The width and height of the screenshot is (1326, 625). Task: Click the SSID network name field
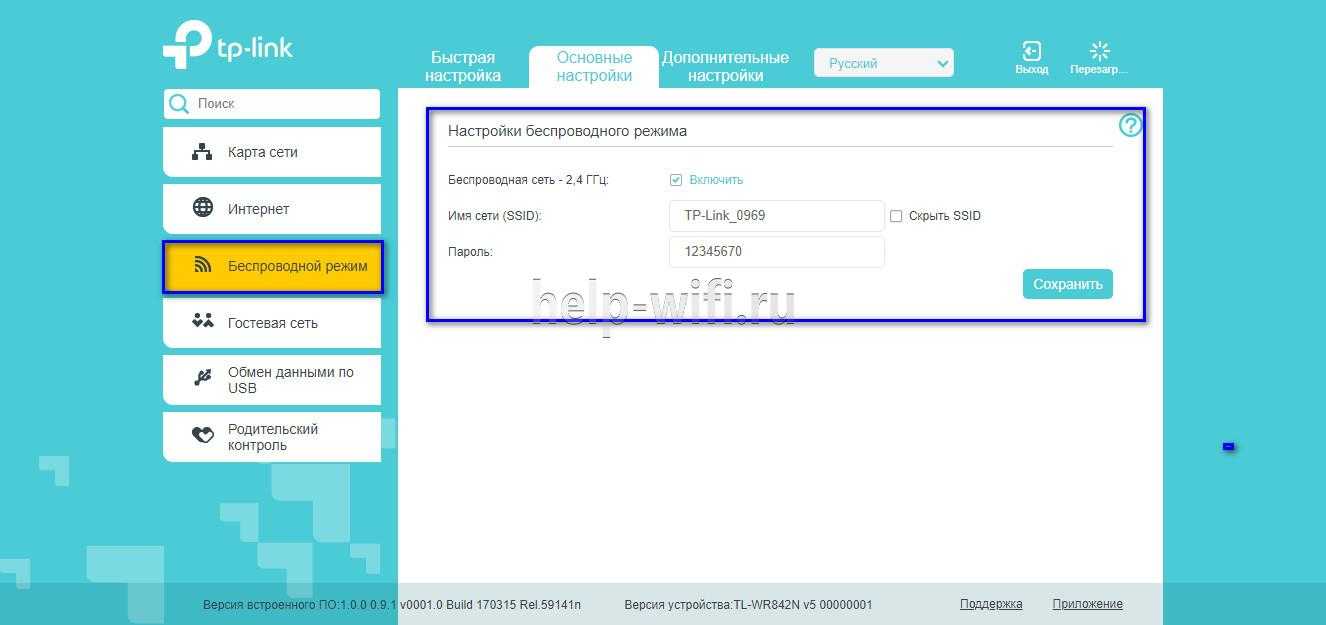point(776,215)
